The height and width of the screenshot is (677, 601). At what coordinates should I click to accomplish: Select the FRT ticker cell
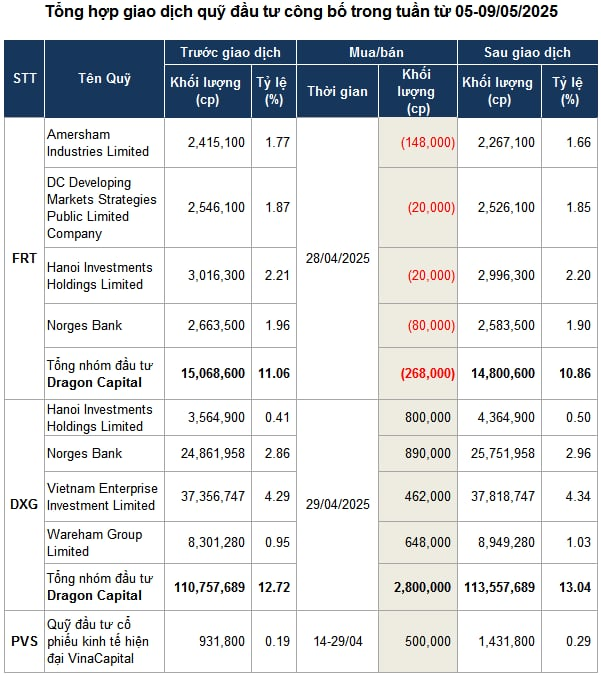coord(24,258)
